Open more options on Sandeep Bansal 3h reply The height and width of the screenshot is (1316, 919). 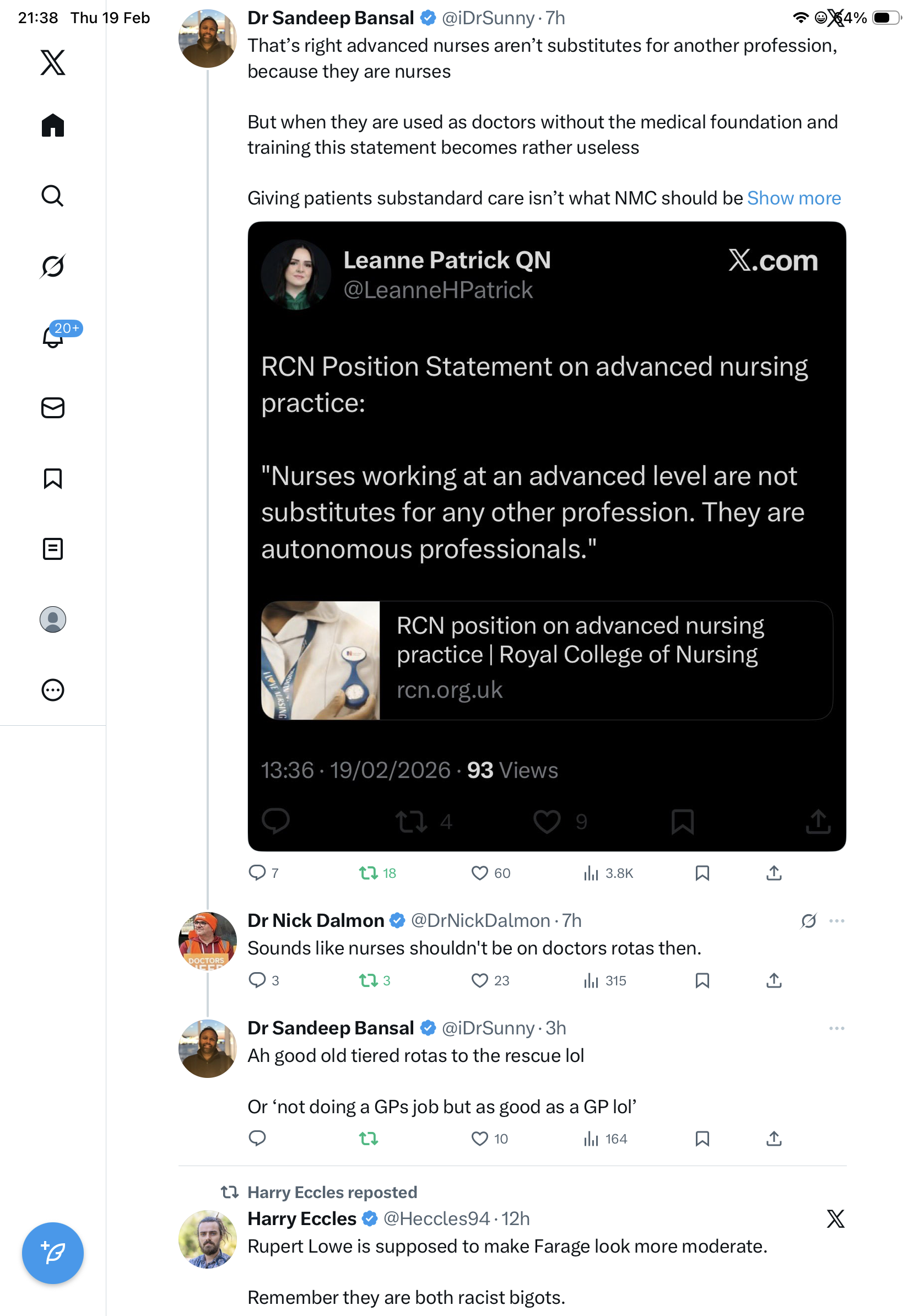836,1028
